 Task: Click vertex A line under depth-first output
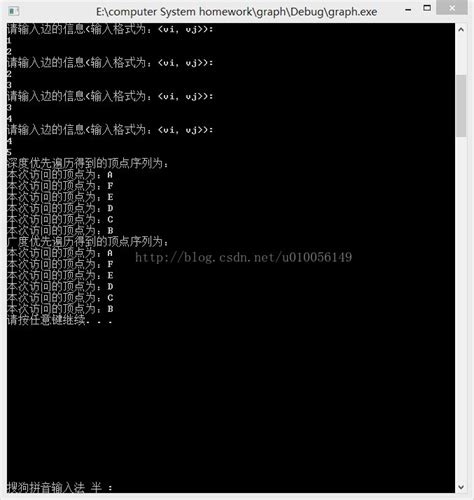60,175
